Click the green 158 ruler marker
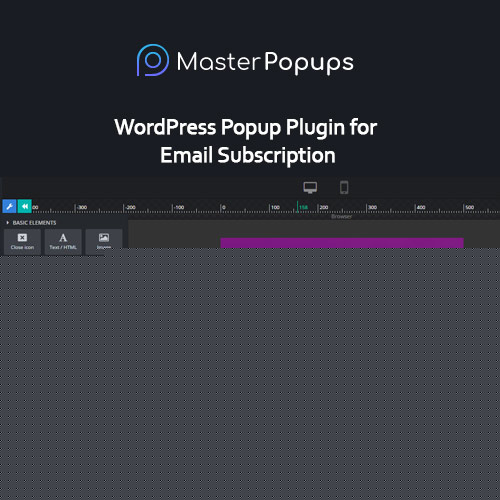Screen dimensions: 500x500 click(x=303, y=207)
